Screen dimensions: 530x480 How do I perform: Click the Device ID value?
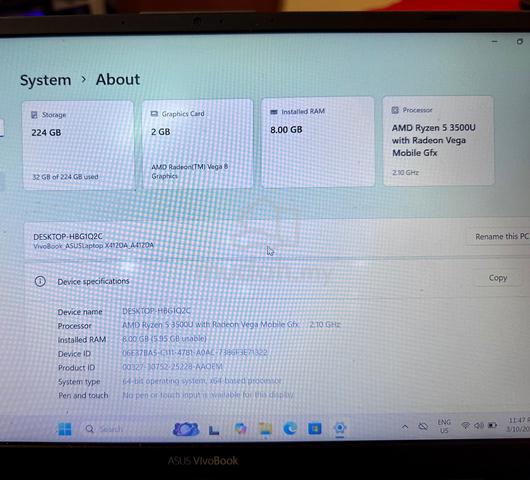(x=195, y=353)
